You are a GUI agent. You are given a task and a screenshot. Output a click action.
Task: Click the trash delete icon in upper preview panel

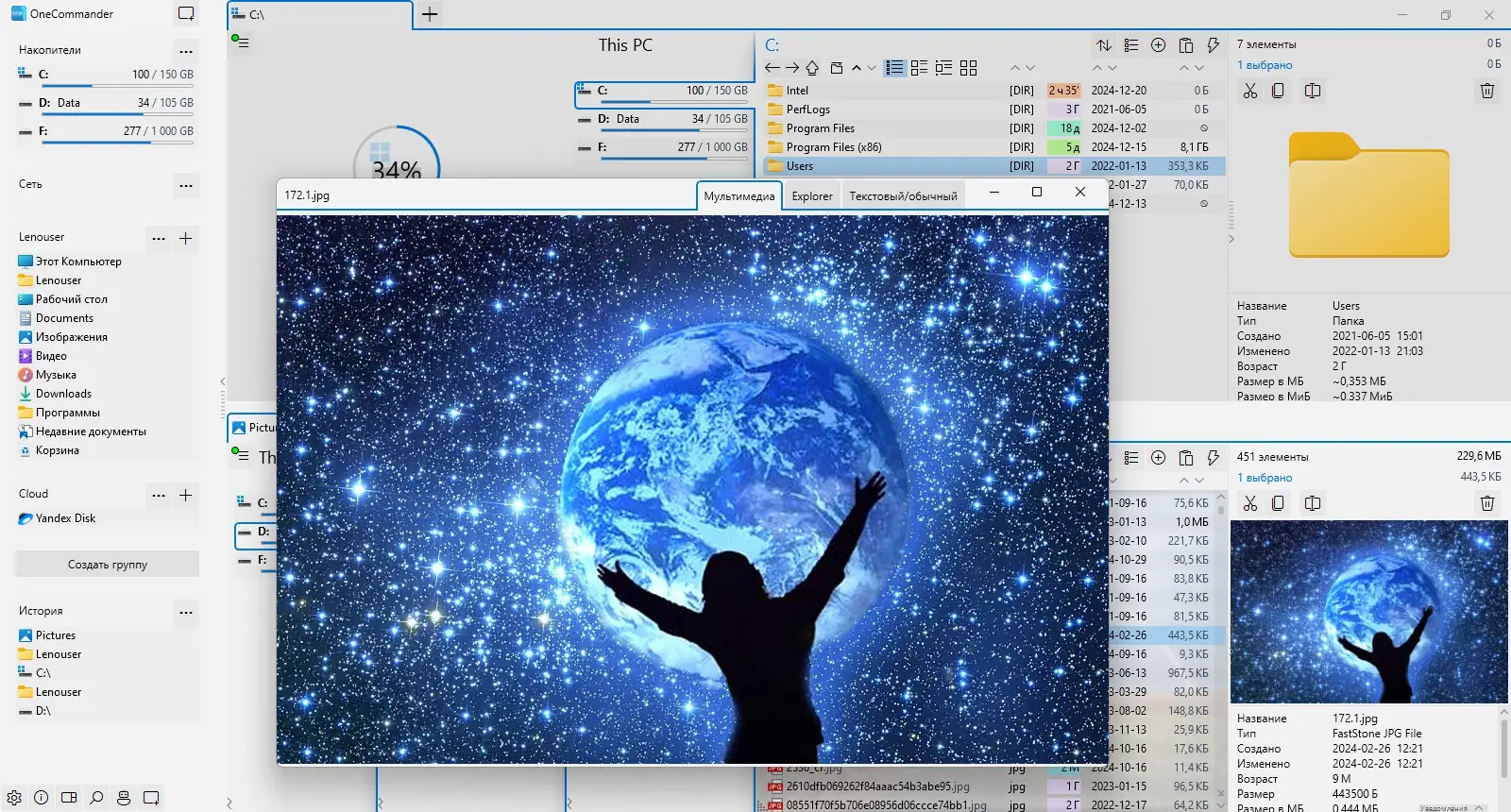pos(1486,91)
